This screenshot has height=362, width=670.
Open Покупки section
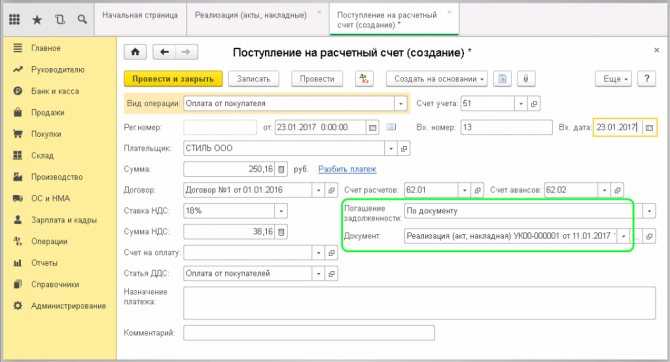coord(46,134)
